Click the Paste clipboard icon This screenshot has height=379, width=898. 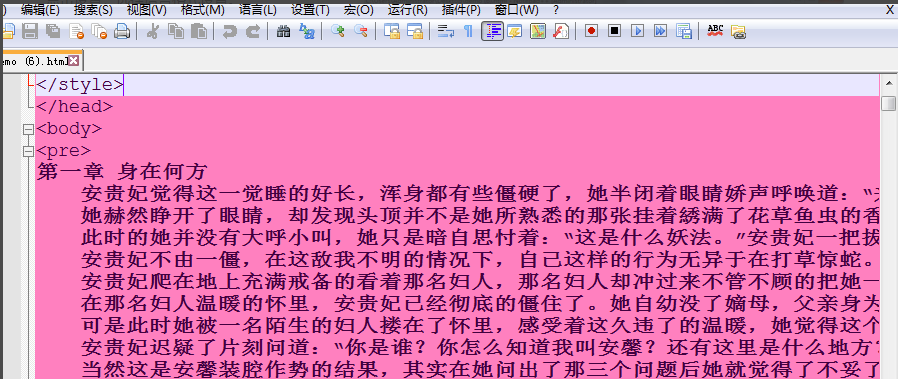coord(198,31)
